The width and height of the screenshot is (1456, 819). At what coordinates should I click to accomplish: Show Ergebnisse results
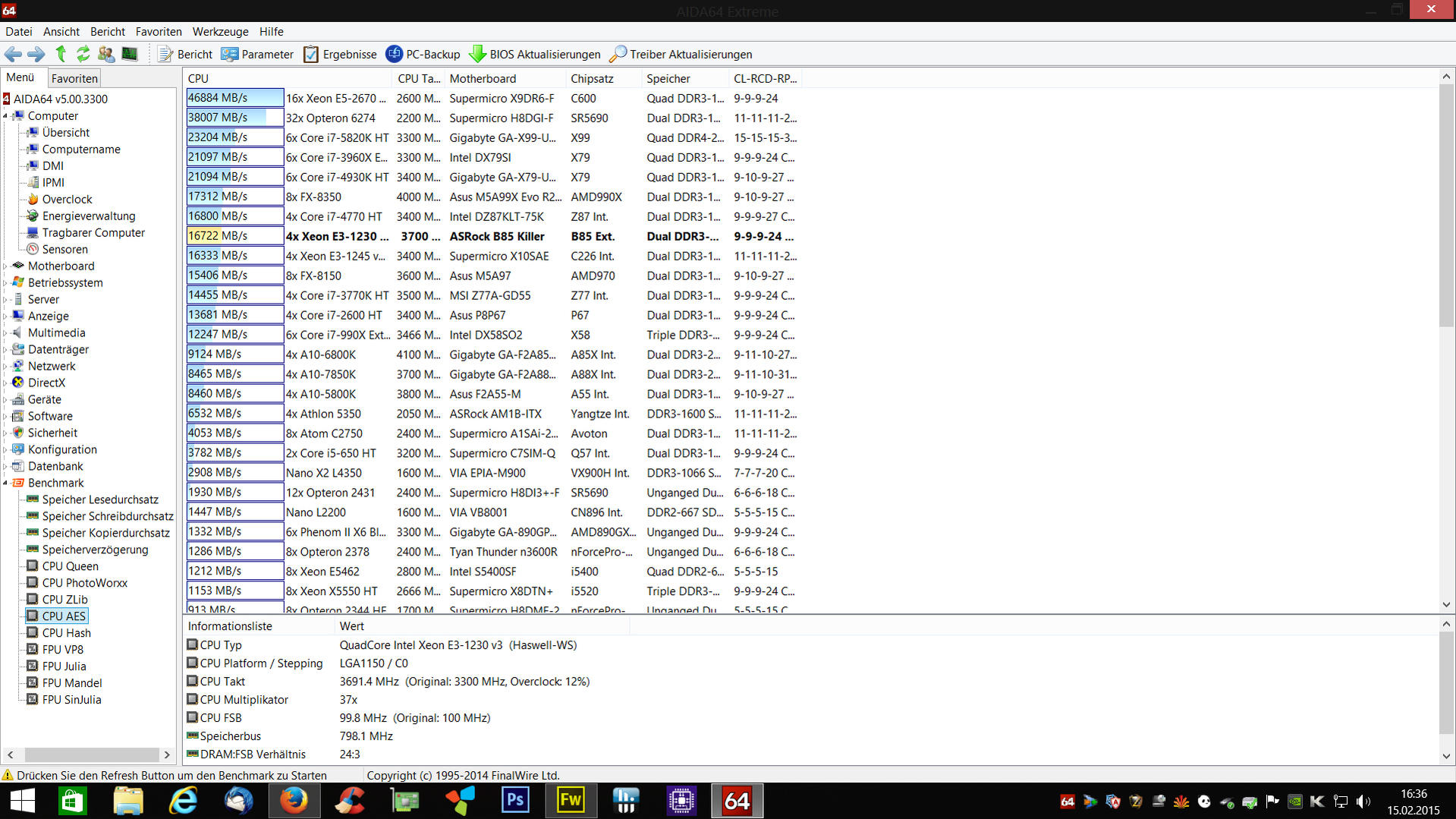[340, 54]
